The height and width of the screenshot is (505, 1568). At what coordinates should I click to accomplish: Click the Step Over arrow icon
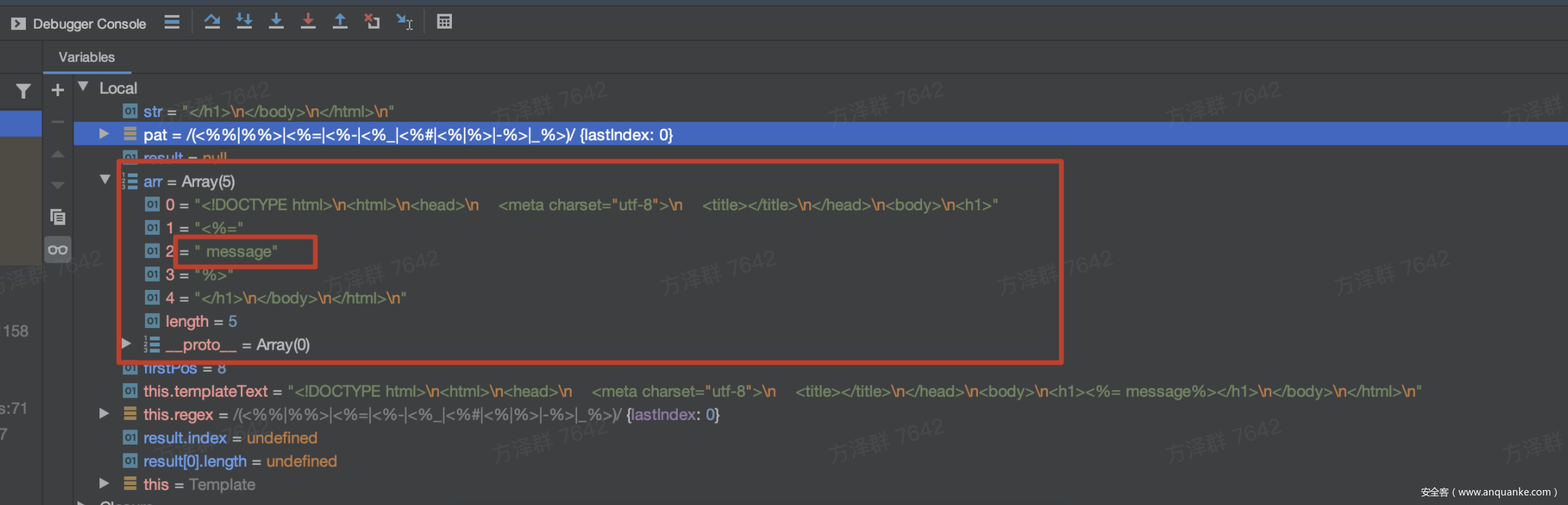tap(212, 22)
